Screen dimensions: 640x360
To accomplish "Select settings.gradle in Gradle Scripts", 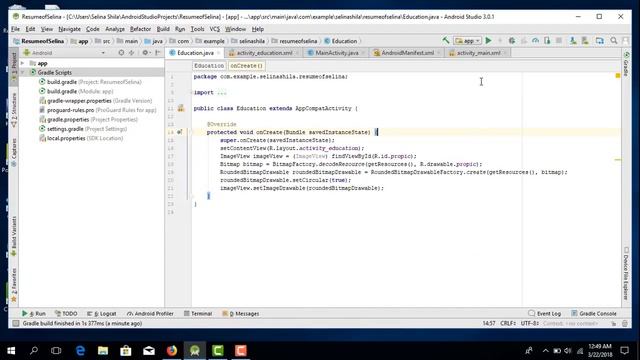I will [x=83, y=129].
